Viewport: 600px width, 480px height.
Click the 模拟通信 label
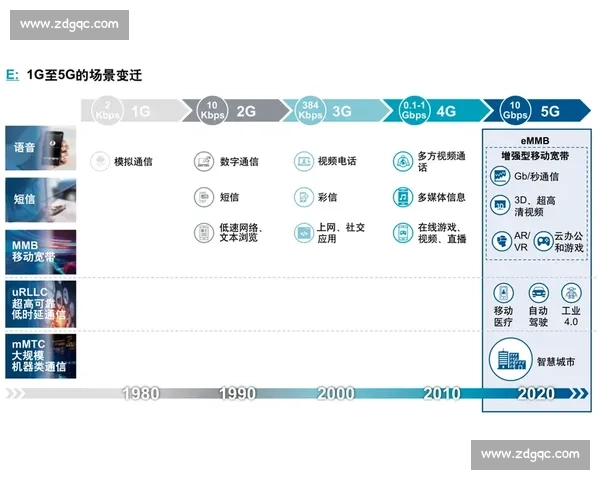coord(133,162)
